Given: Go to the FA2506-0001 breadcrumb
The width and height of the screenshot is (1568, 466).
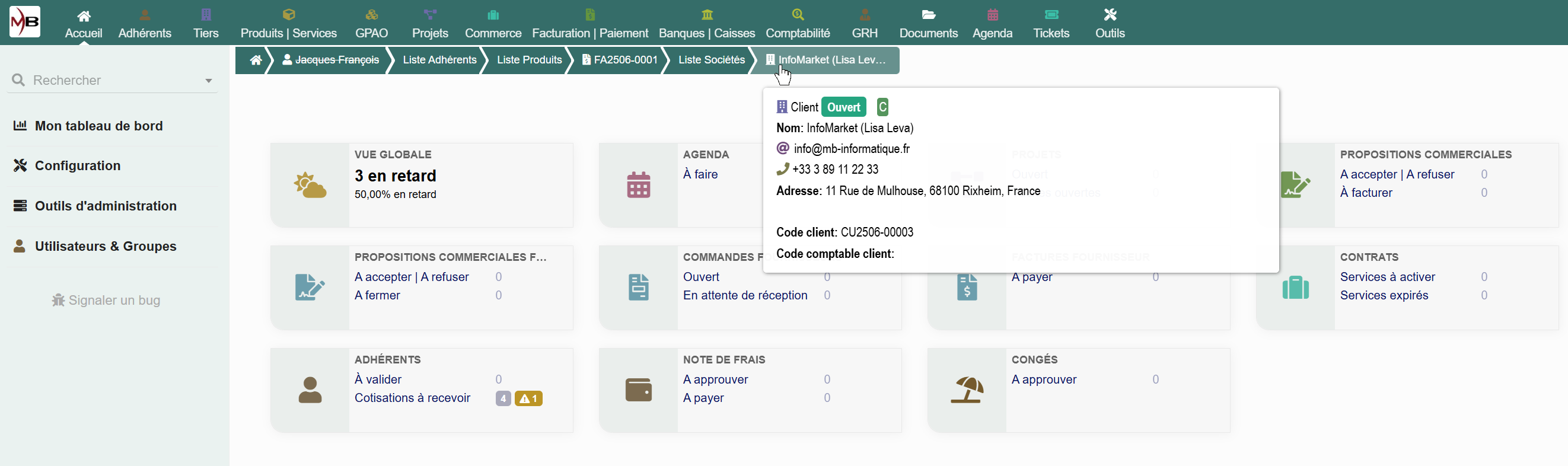Looking at the screenshot, I should [x=620, y=60].
